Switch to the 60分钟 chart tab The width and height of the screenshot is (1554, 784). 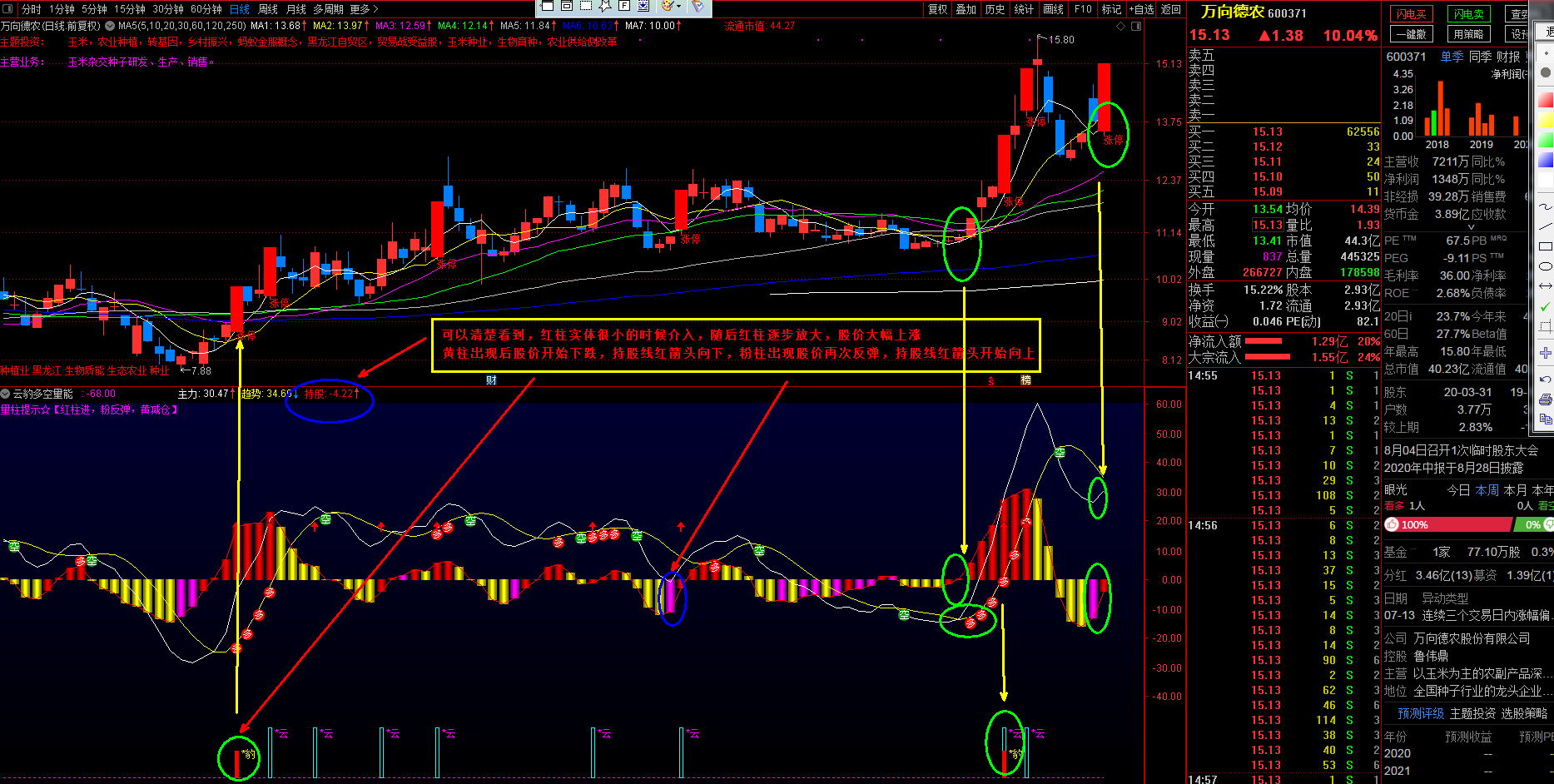click(206, 9)
